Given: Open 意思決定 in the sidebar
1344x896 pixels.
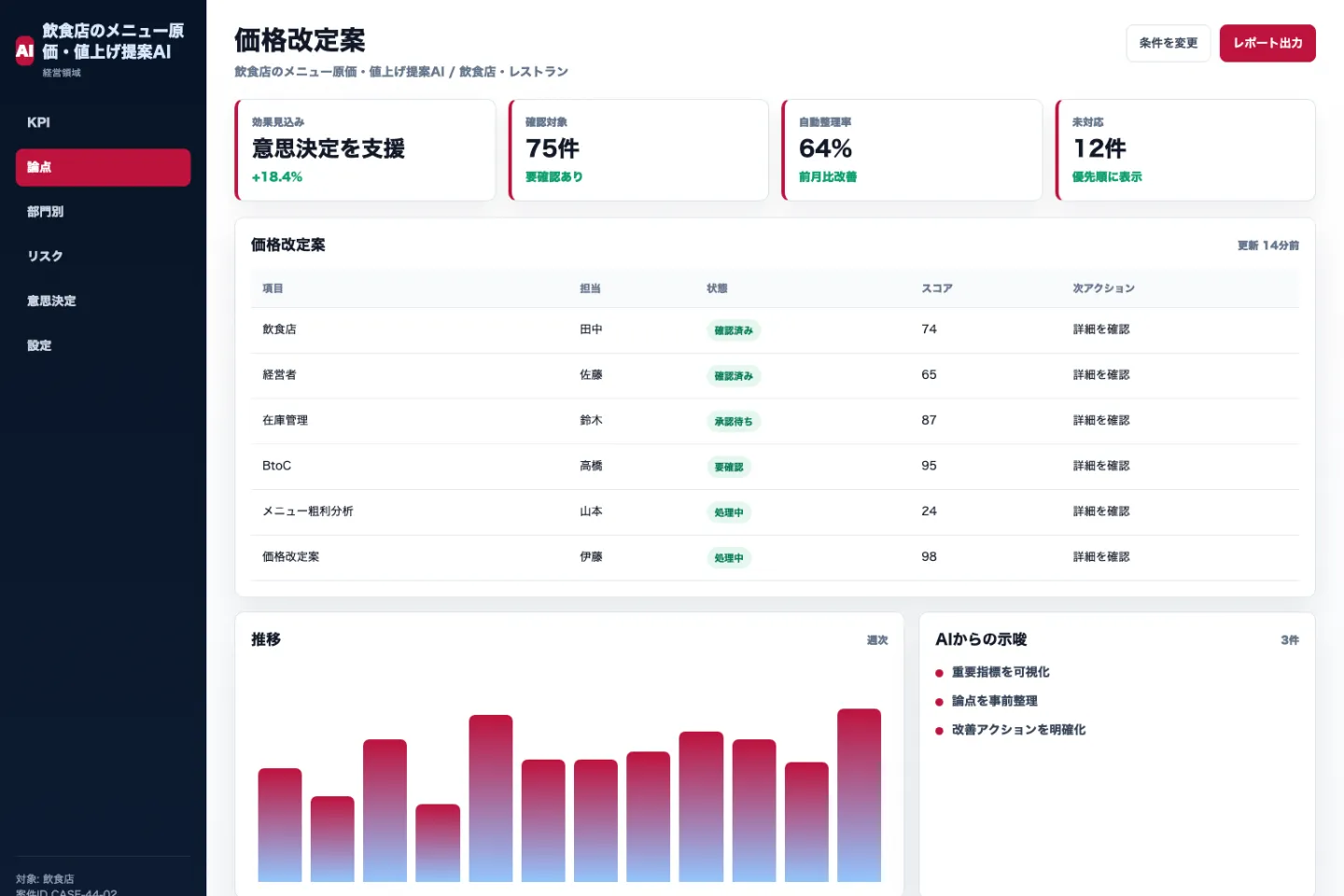Looking at the screenshot, I should click(103, 301).
